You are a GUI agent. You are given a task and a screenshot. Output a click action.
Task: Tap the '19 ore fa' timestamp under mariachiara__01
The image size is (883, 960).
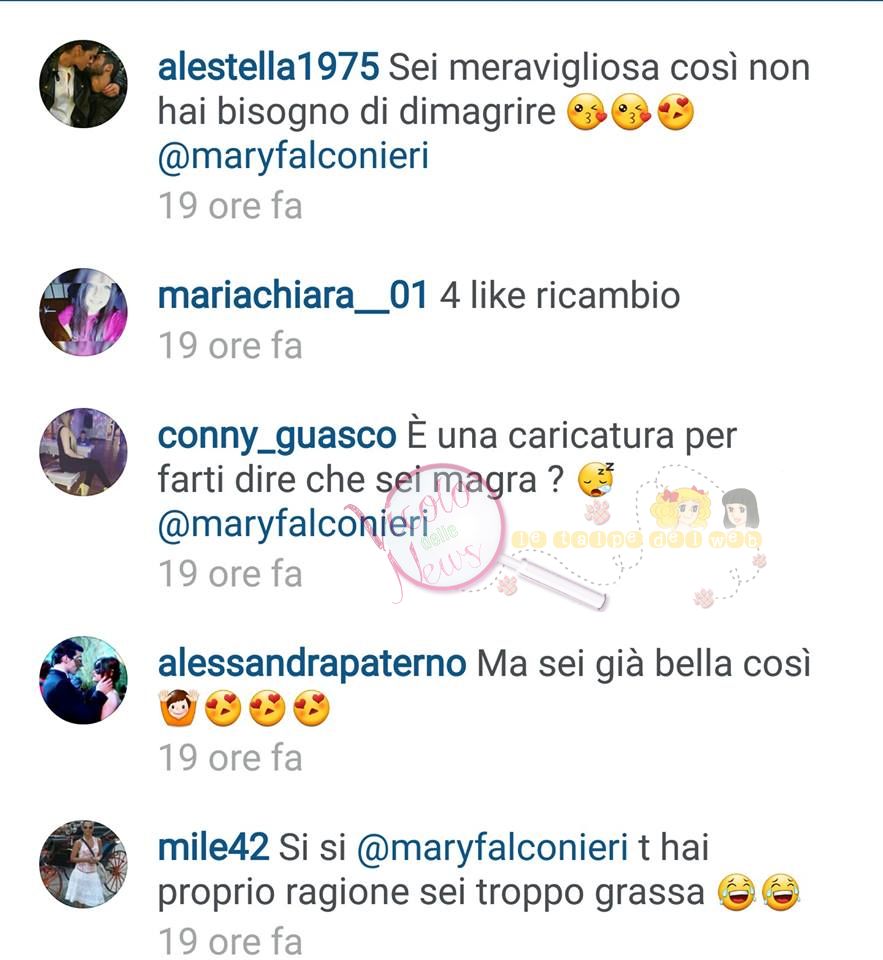point(230,347)
